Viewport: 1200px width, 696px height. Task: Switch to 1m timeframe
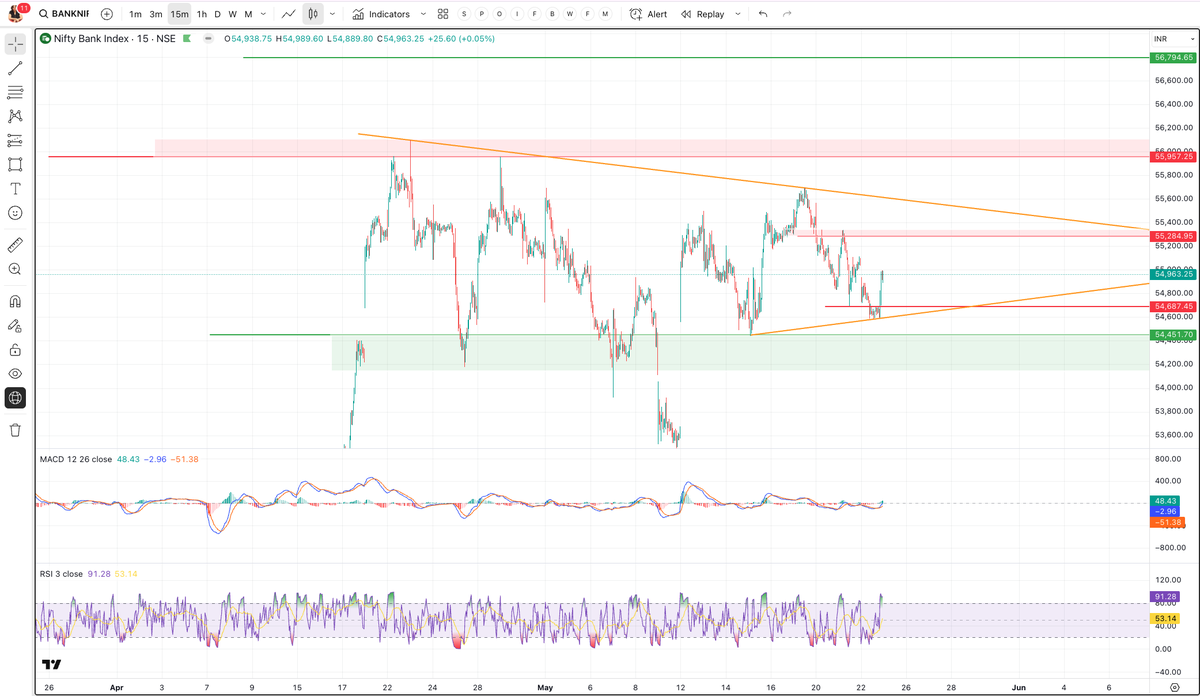135,14
